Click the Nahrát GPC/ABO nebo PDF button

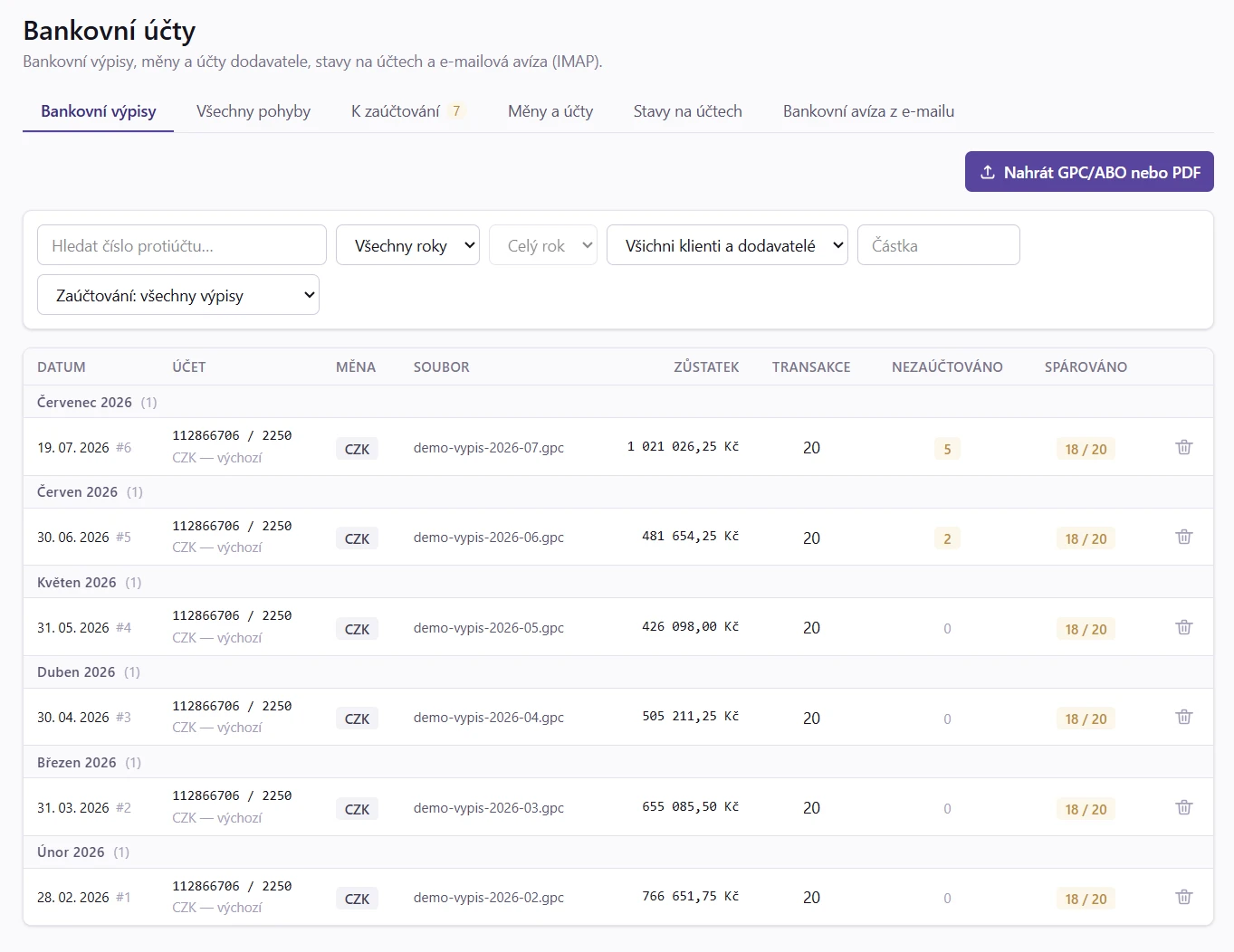(1089, 172)
